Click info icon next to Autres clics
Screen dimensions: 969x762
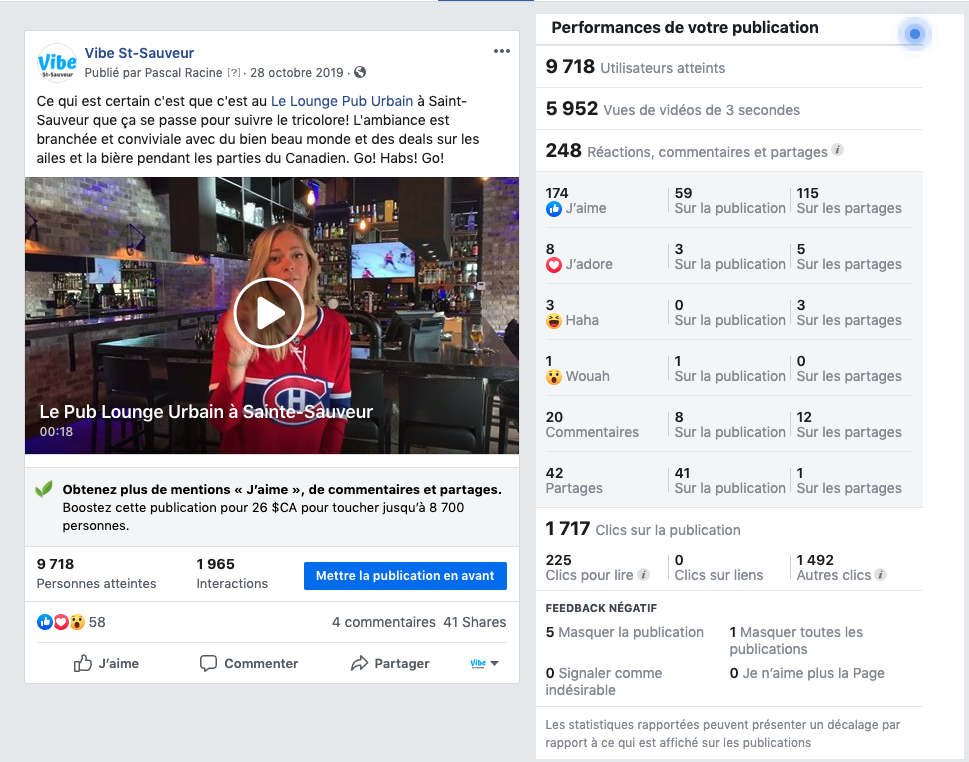[881, 574]
